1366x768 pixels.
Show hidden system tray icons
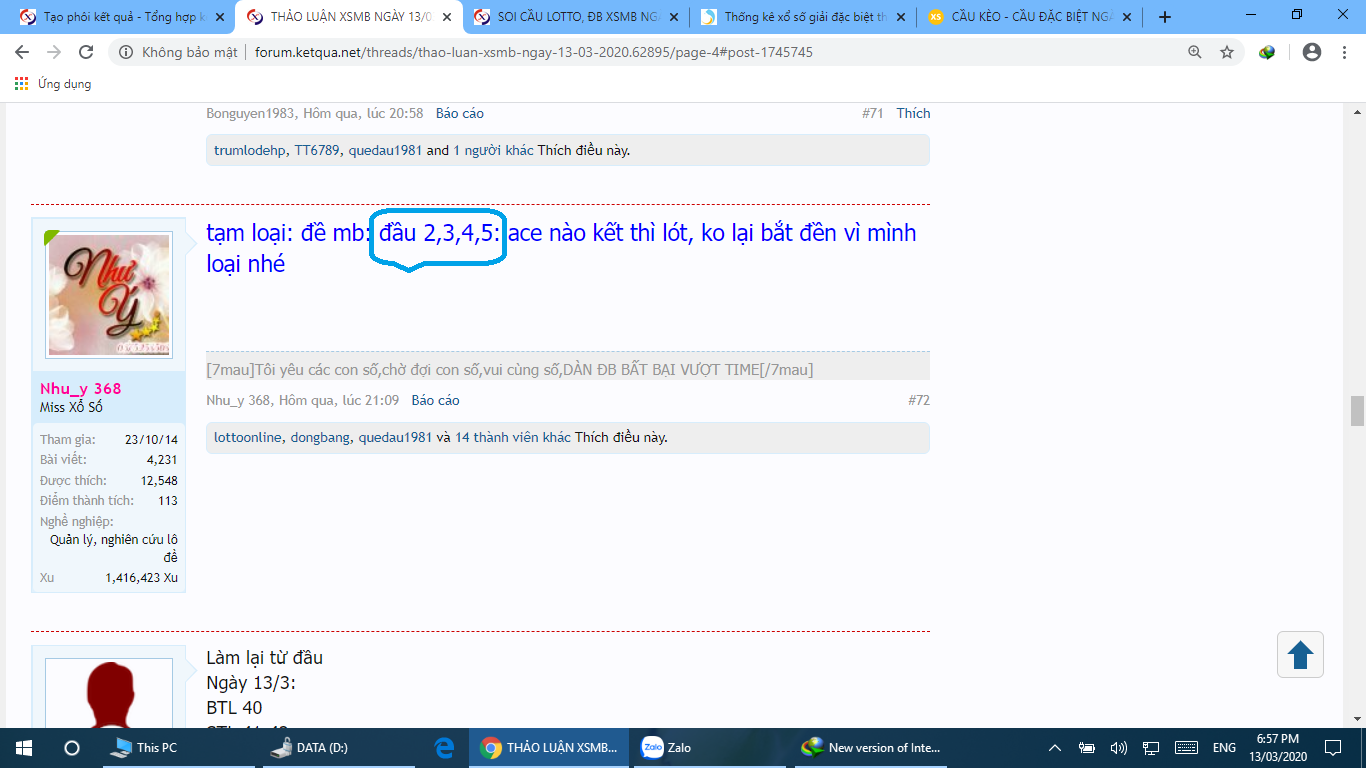click(x=1054, y=747)
